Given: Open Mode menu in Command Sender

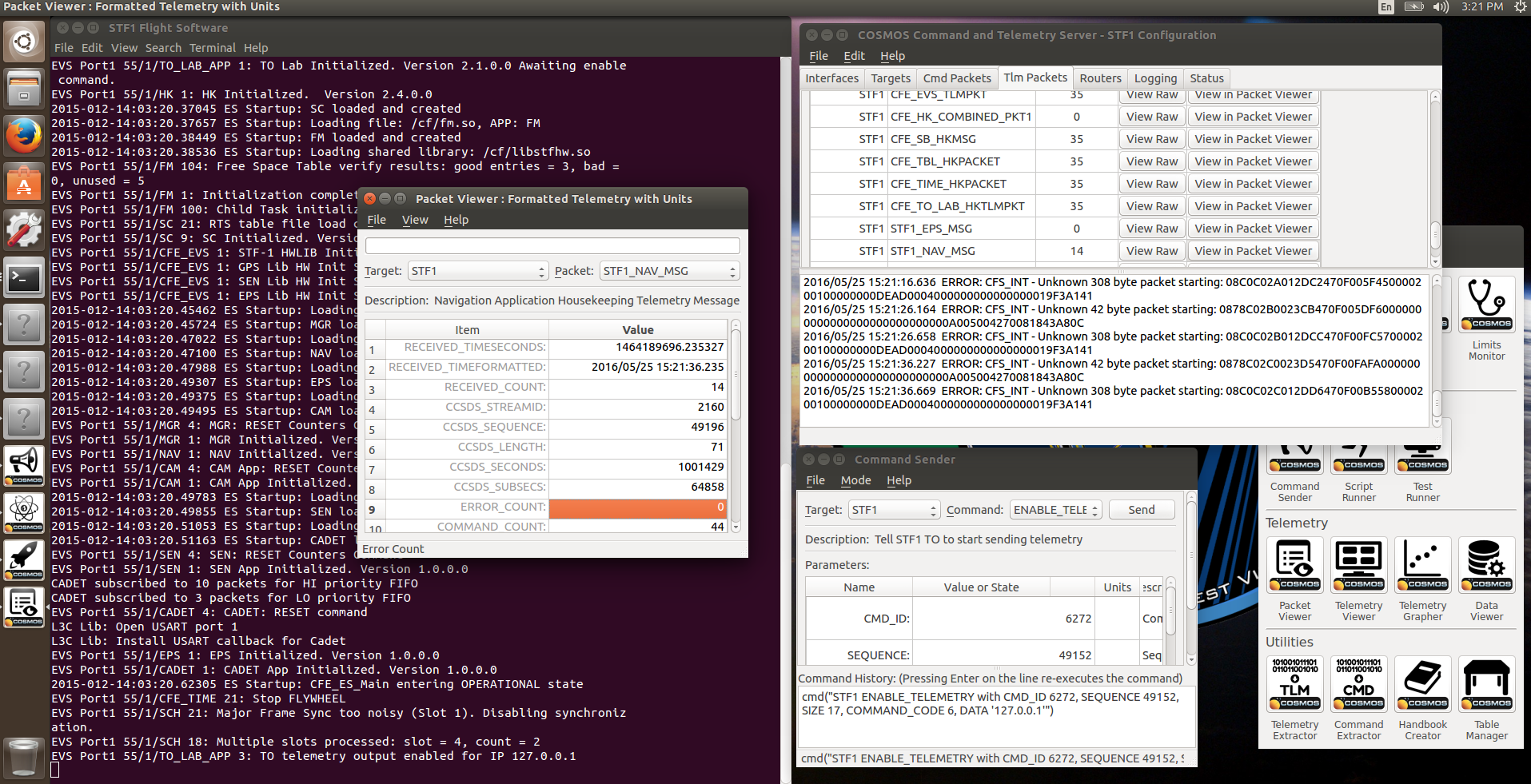Looking at the screenshot, I should click(855, 480).
